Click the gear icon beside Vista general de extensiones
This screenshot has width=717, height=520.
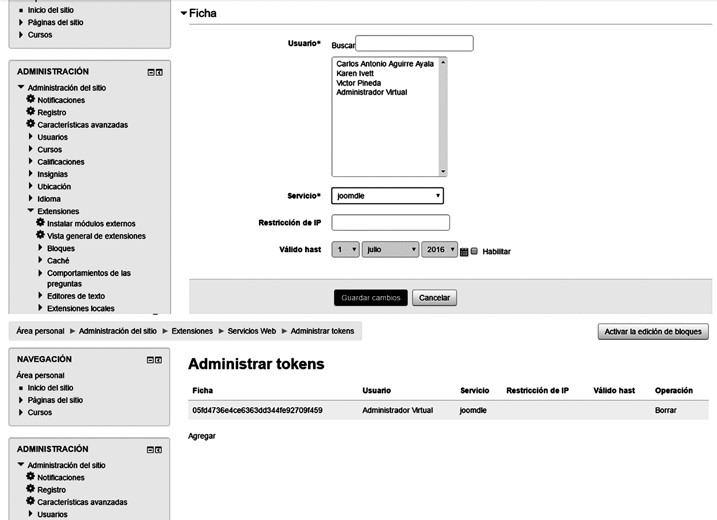[40, 235]
